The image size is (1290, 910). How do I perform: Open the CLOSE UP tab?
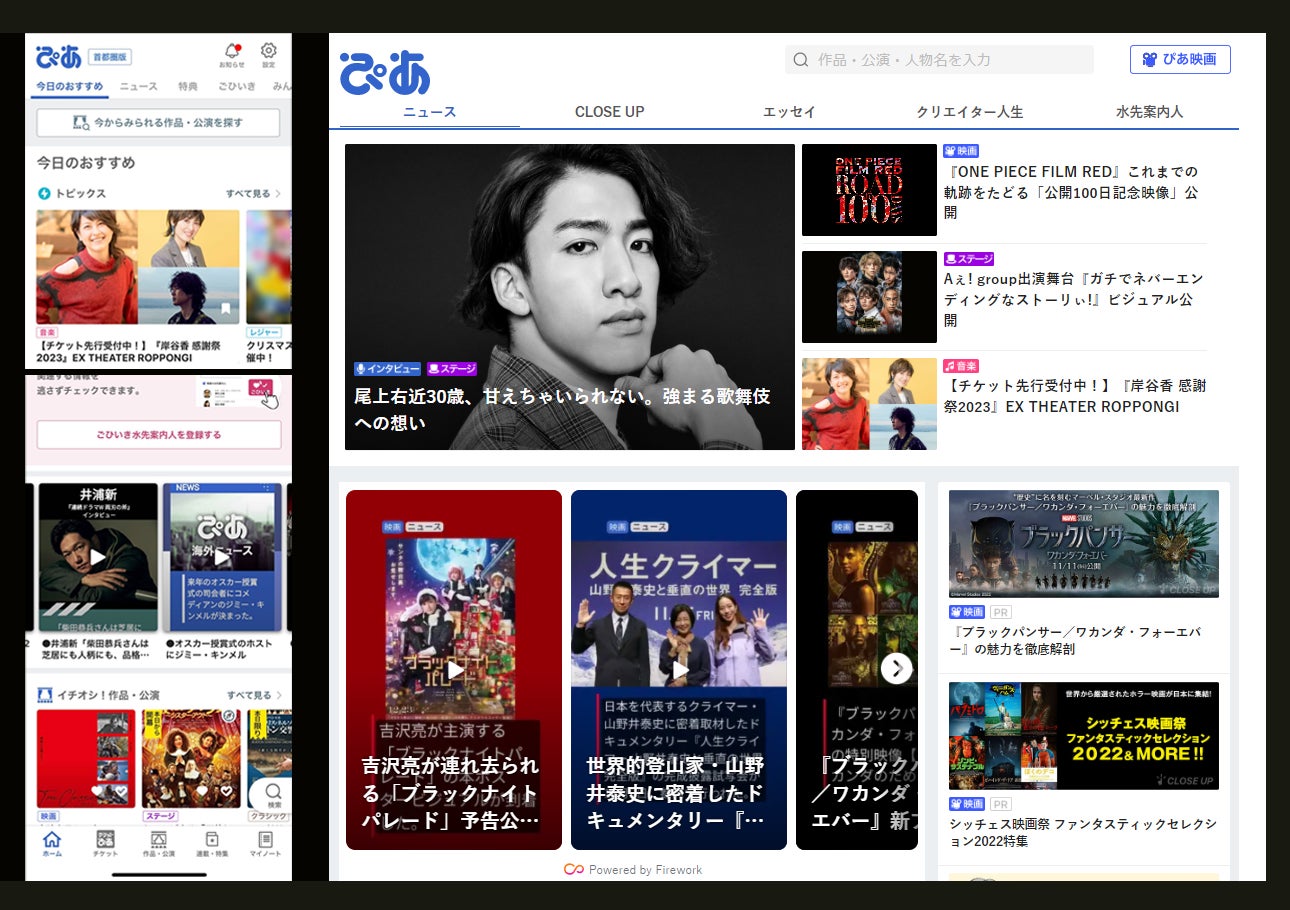point(610,112)
